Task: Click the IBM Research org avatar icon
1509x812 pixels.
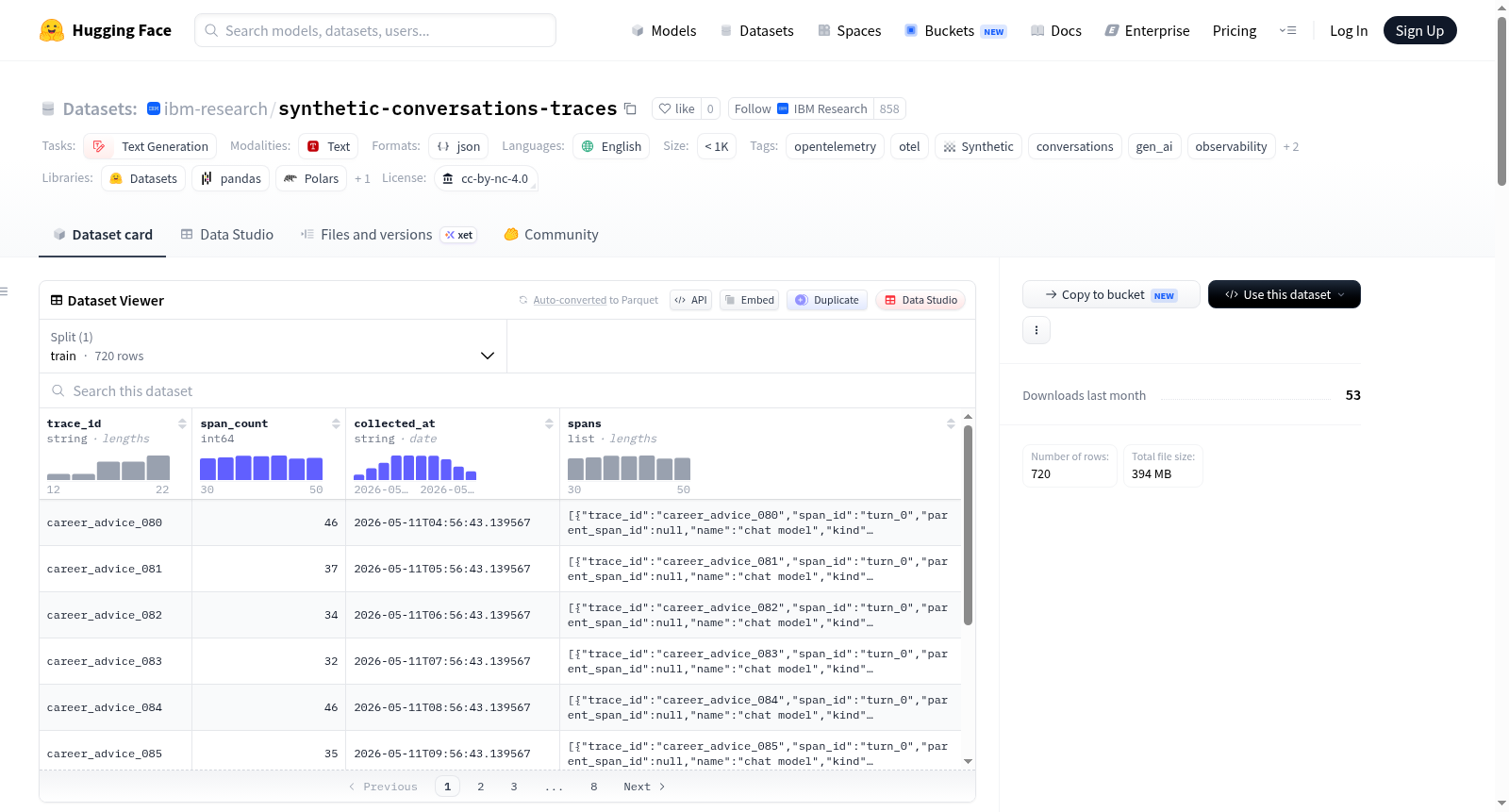Action: tap(154, 108)
